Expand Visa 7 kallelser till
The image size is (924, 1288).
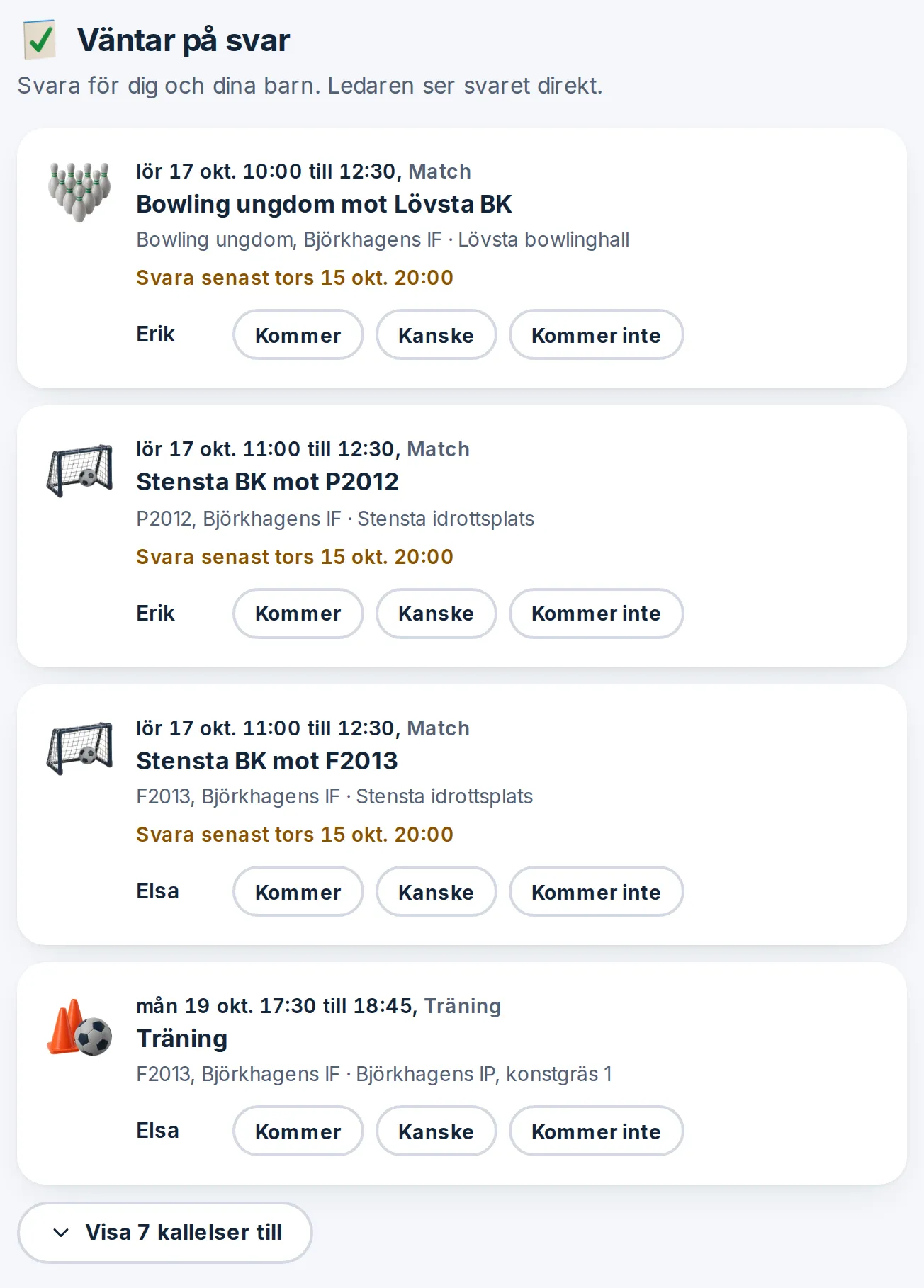click(164, 1233)
